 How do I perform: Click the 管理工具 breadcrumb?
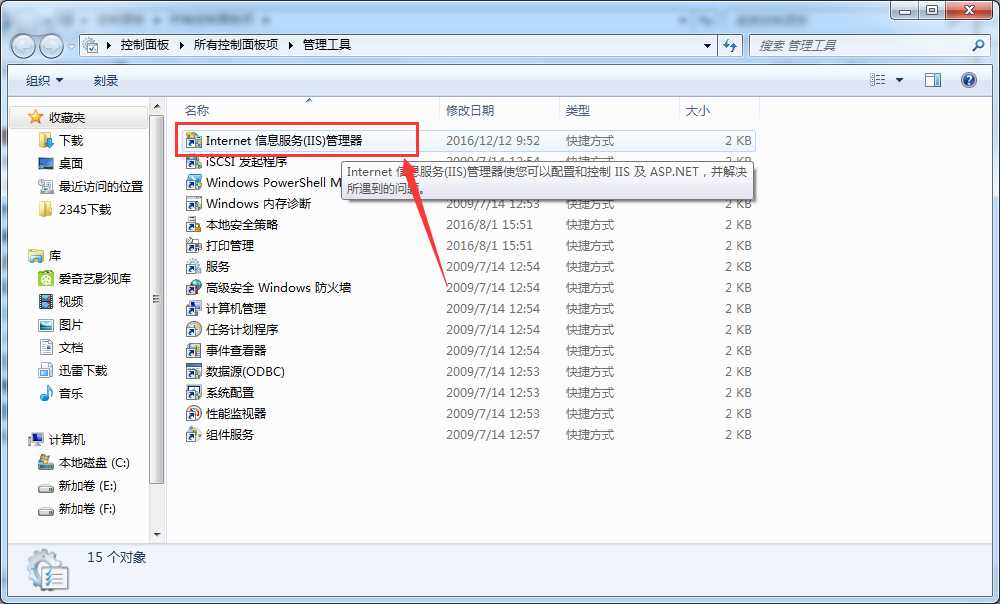tap(327, 45)
